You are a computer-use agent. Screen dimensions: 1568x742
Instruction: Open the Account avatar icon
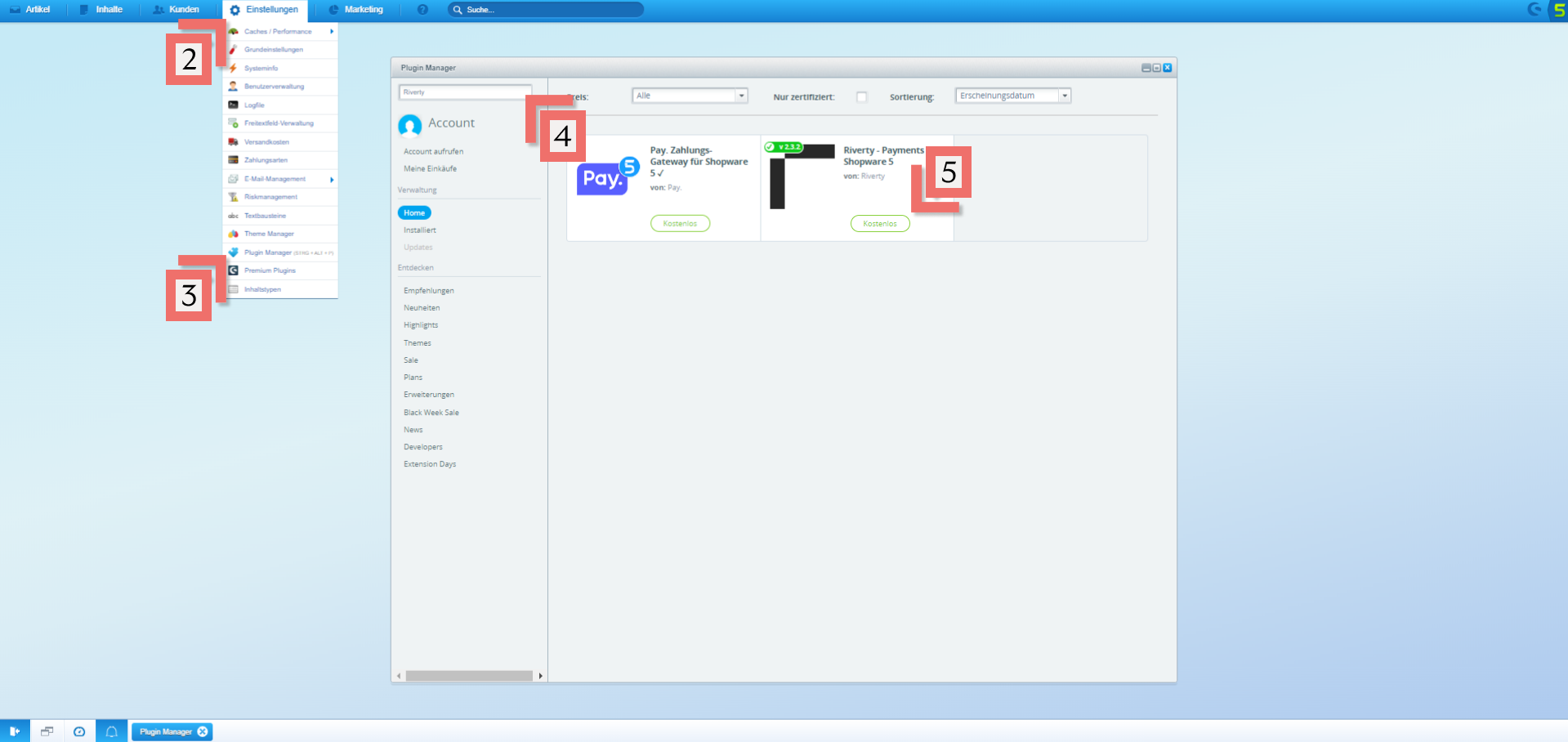410,125
